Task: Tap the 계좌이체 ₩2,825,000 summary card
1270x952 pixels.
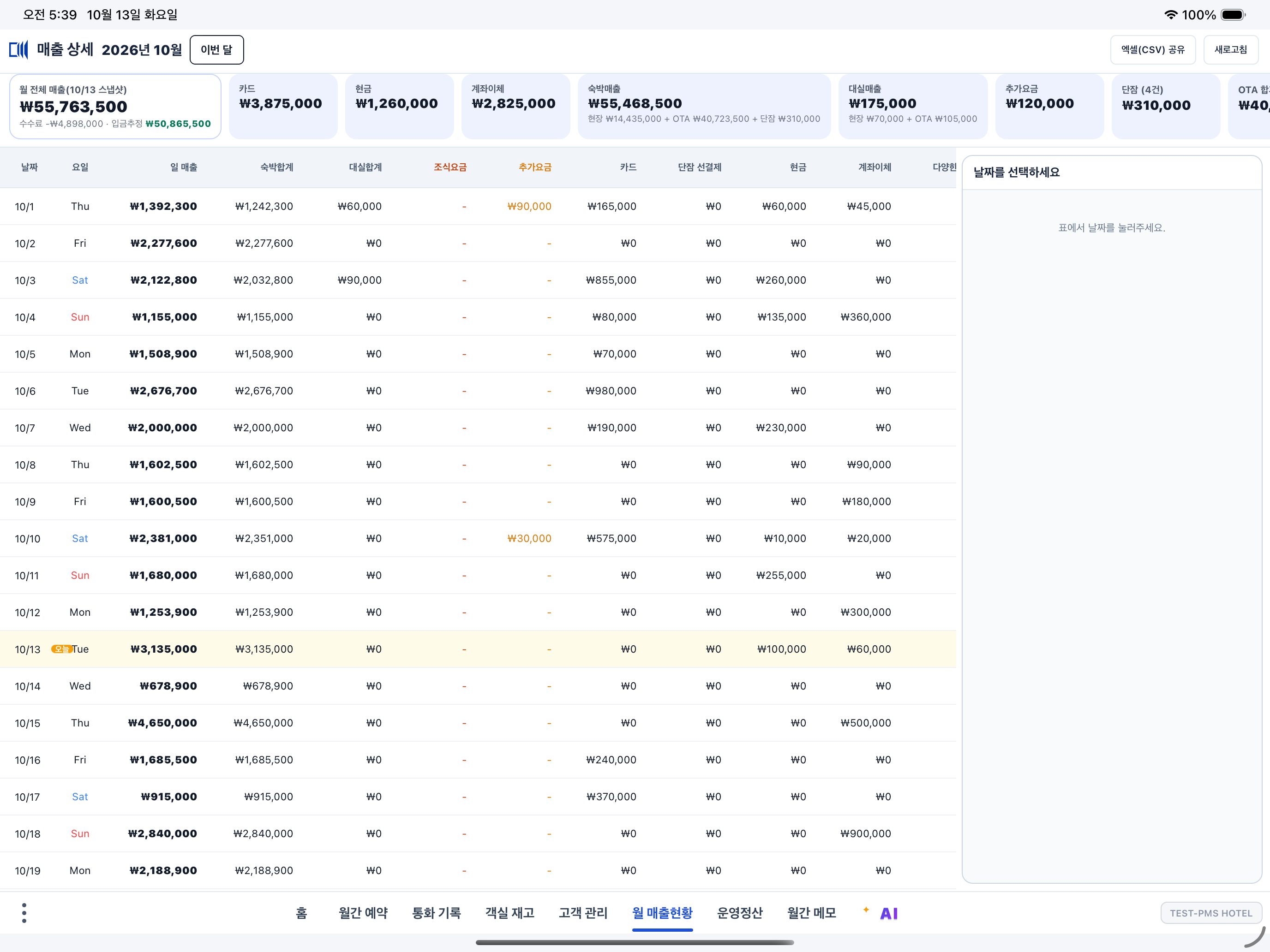Action: click(515, 107)
